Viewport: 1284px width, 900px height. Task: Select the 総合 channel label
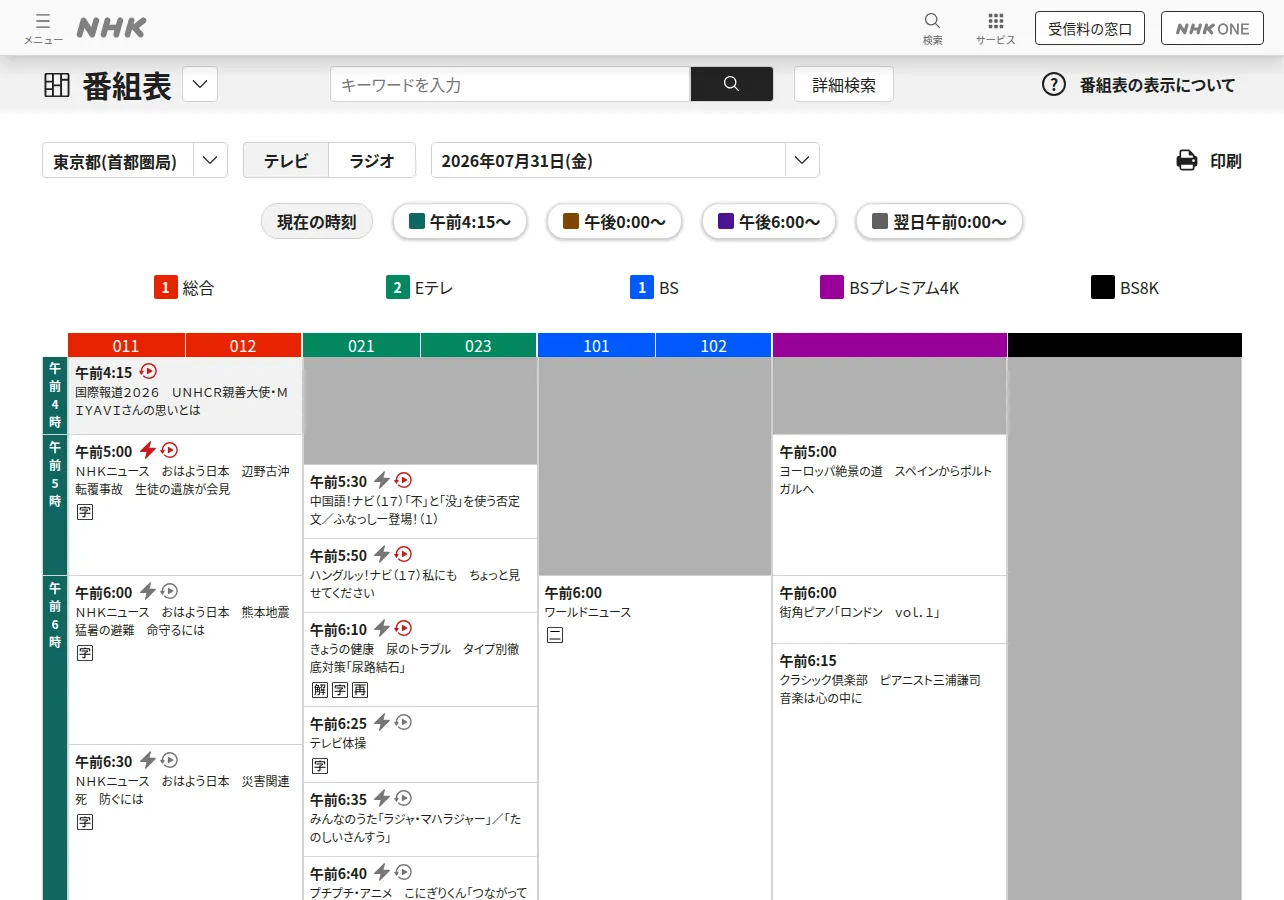pyautogui.click(x=184, y=288)
